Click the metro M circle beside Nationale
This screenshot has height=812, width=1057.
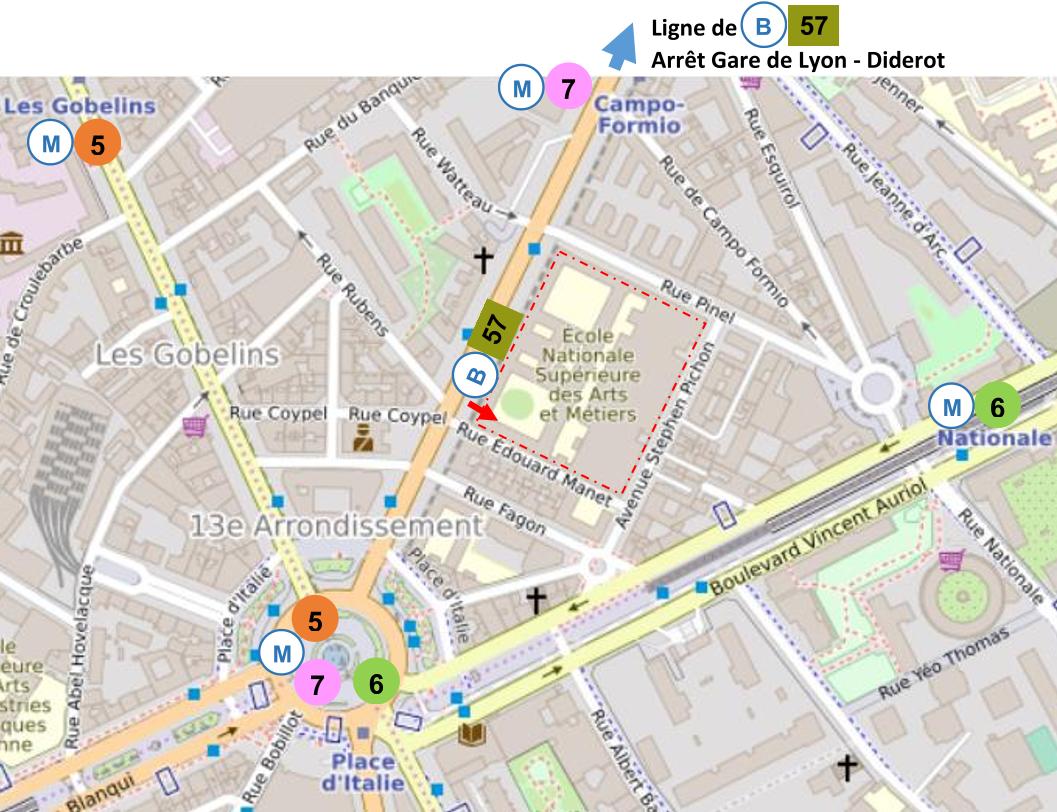point(951,407)
